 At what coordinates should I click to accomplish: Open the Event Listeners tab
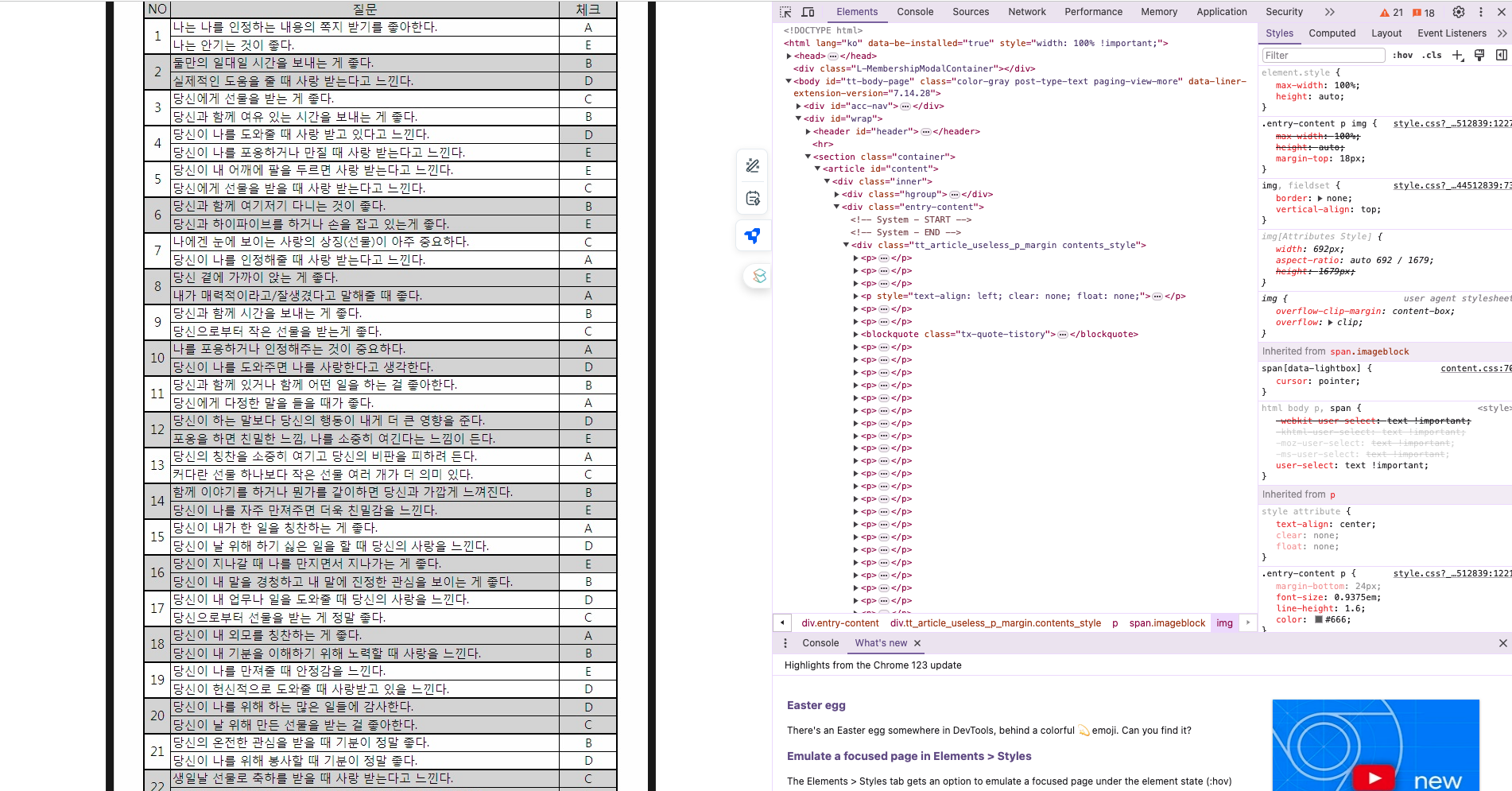point(1452,33)
